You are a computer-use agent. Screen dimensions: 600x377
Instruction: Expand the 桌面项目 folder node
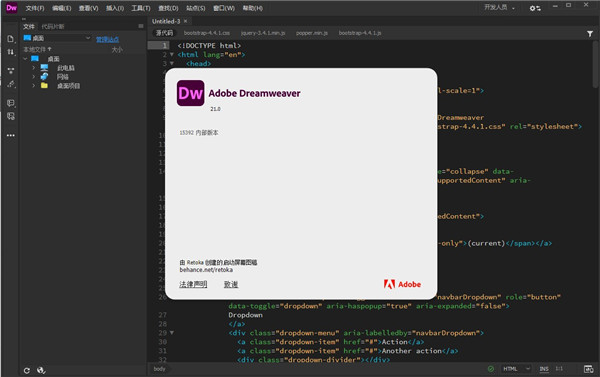click(34, 85)
